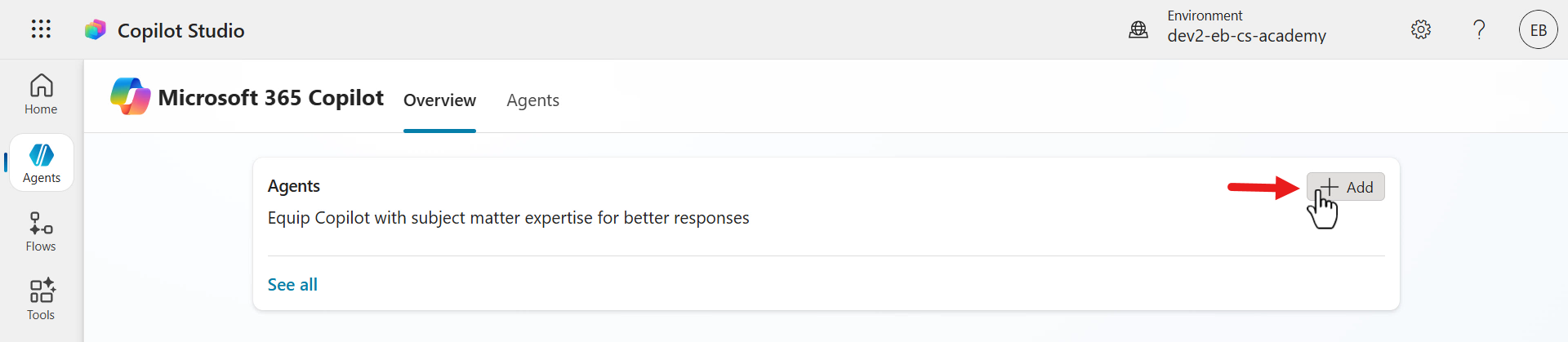Screen dimensions: 1568x342
Task: Open the app launcher waffle menu
Action: tap(41, 29)
